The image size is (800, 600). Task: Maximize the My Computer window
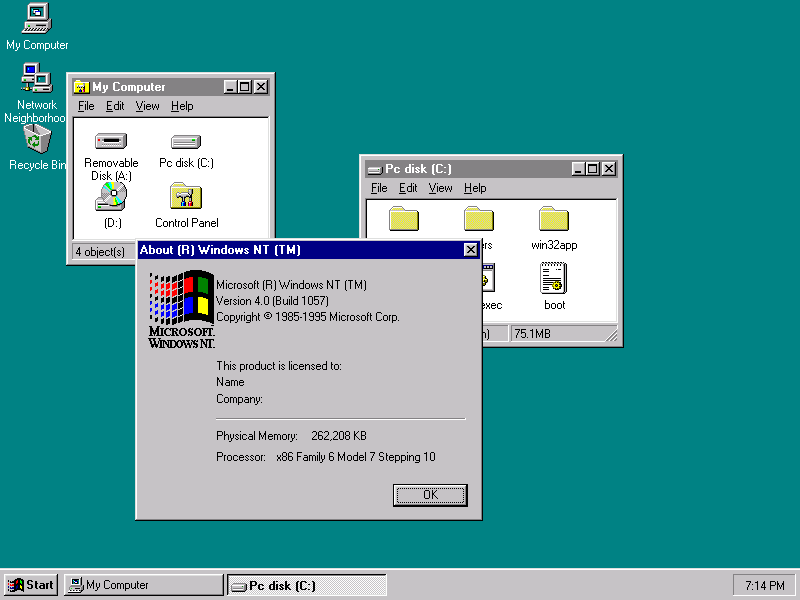pos(244,87)
